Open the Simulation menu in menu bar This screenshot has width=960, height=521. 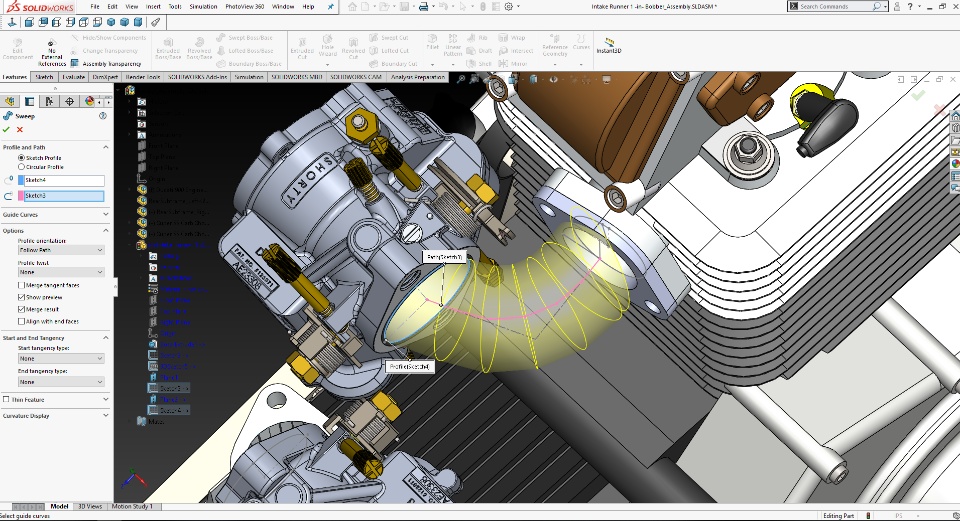(x=203, y=6)
